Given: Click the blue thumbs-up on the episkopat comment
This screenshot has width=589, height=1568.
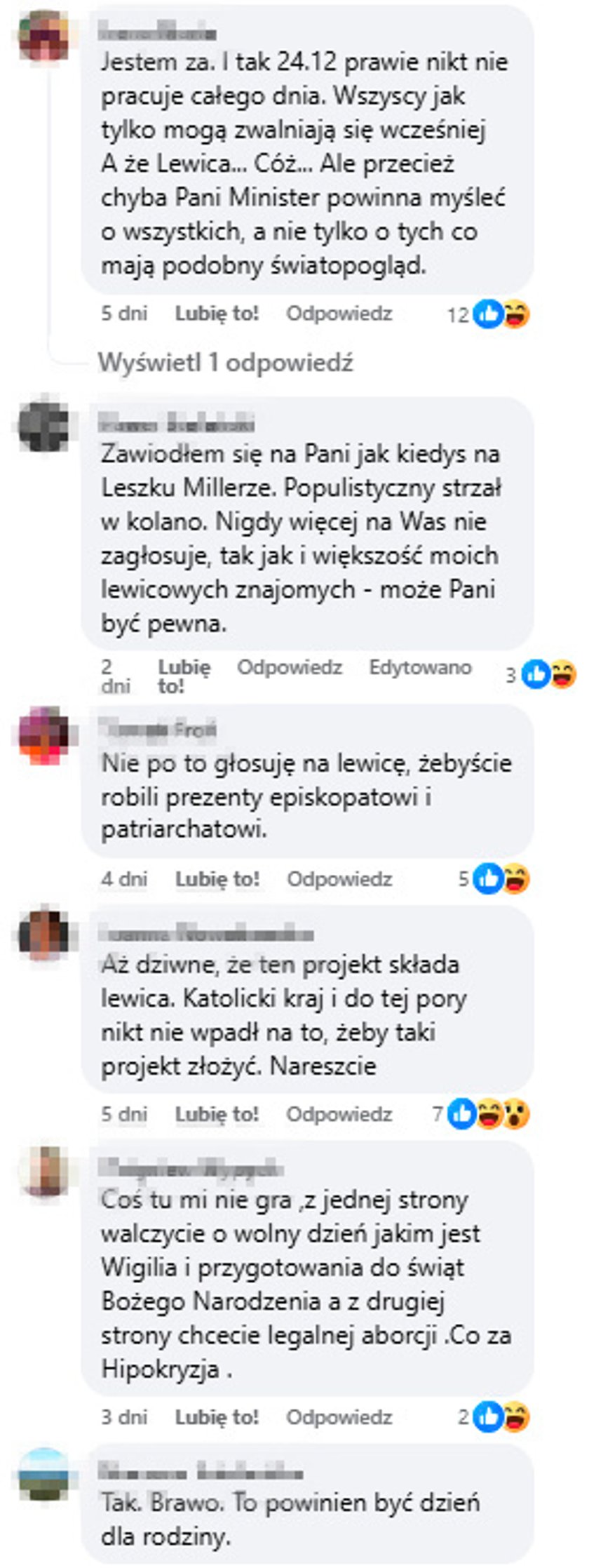Looking at the screenshot, I should click(489, 878).
